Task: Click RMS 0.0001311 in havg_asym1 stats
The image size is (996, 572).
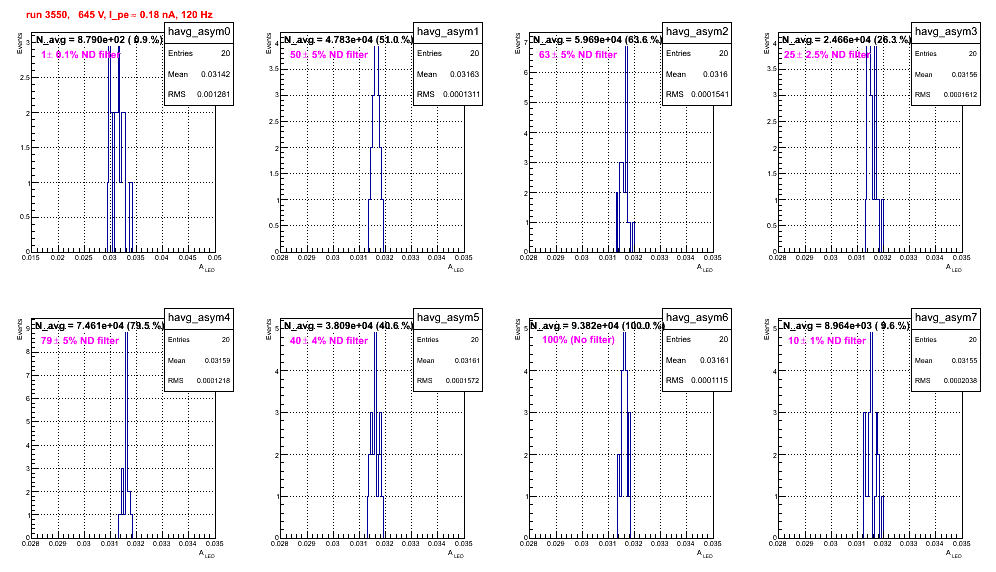Action: (448, 94)
